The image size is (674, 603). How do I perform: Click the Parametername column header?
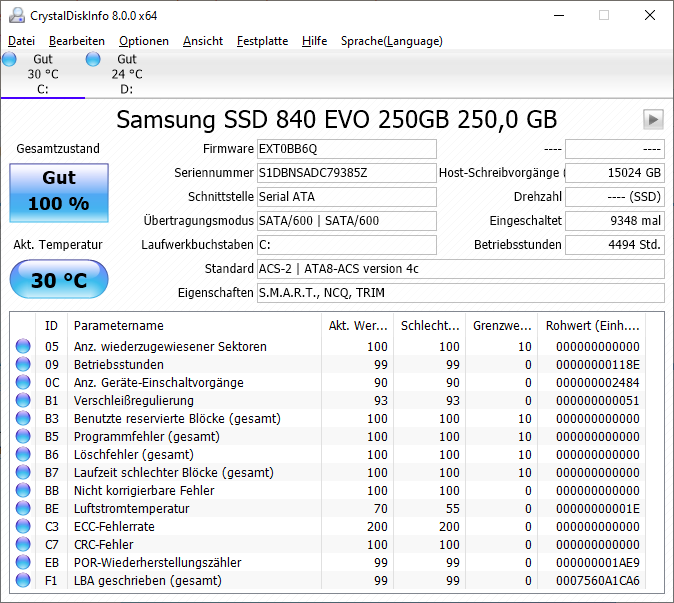coord(194,326)
